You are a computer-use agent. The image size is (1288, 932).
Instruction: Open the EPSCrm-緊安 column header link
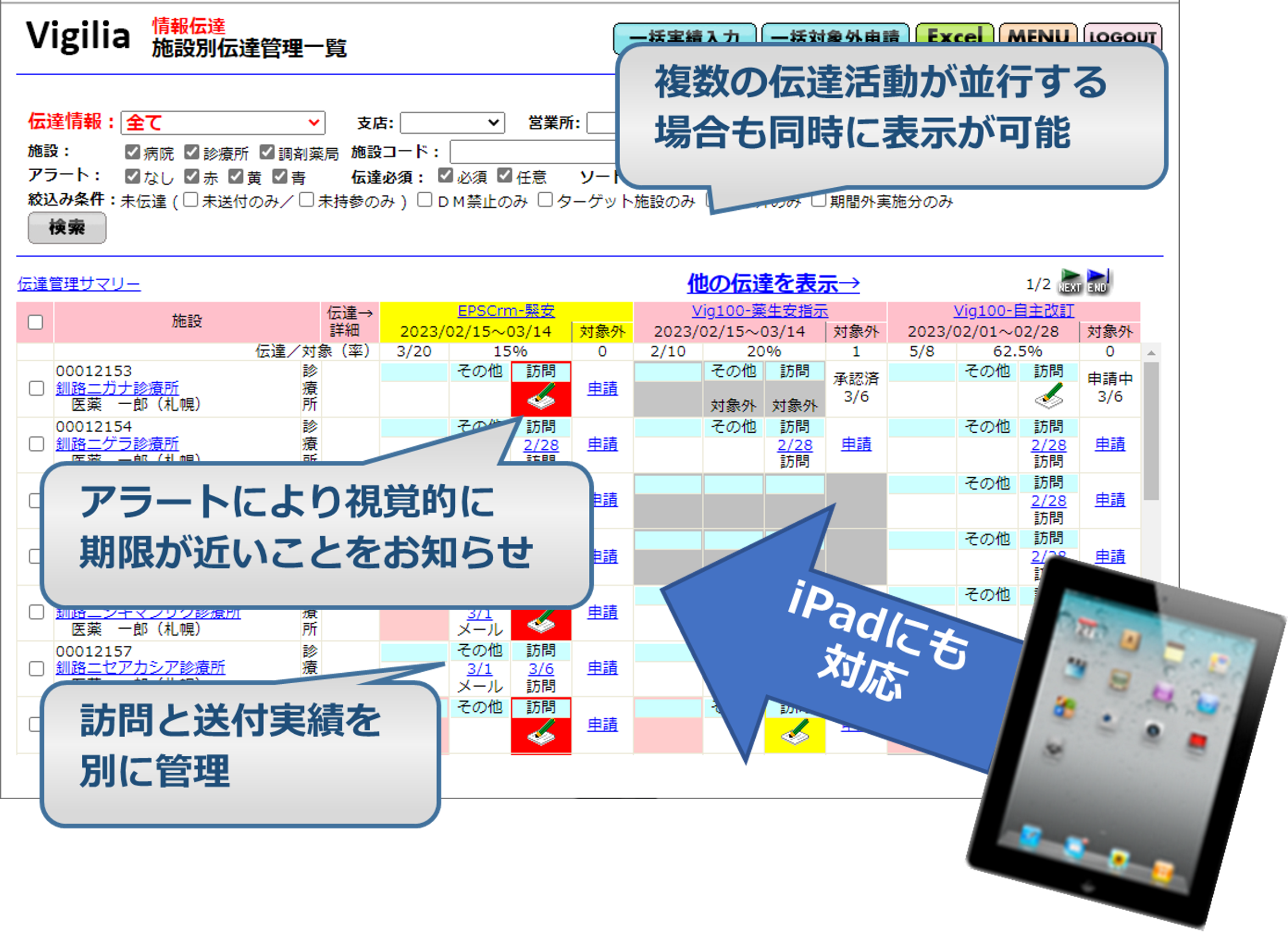pyautogui.click(x=507, y=311)
